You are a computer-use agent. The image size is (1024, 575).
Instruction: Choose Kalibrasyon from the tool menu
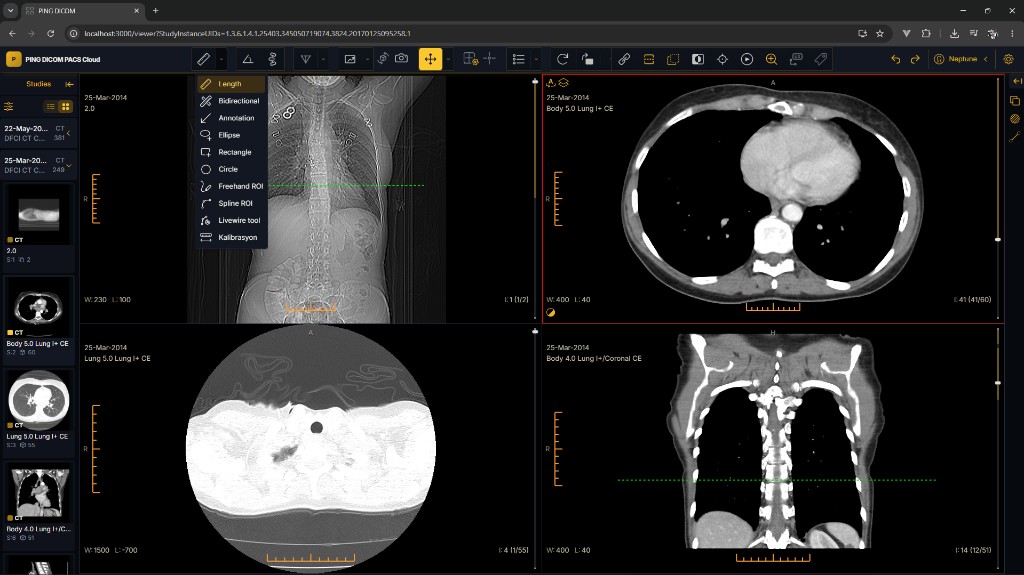[231, 237]
